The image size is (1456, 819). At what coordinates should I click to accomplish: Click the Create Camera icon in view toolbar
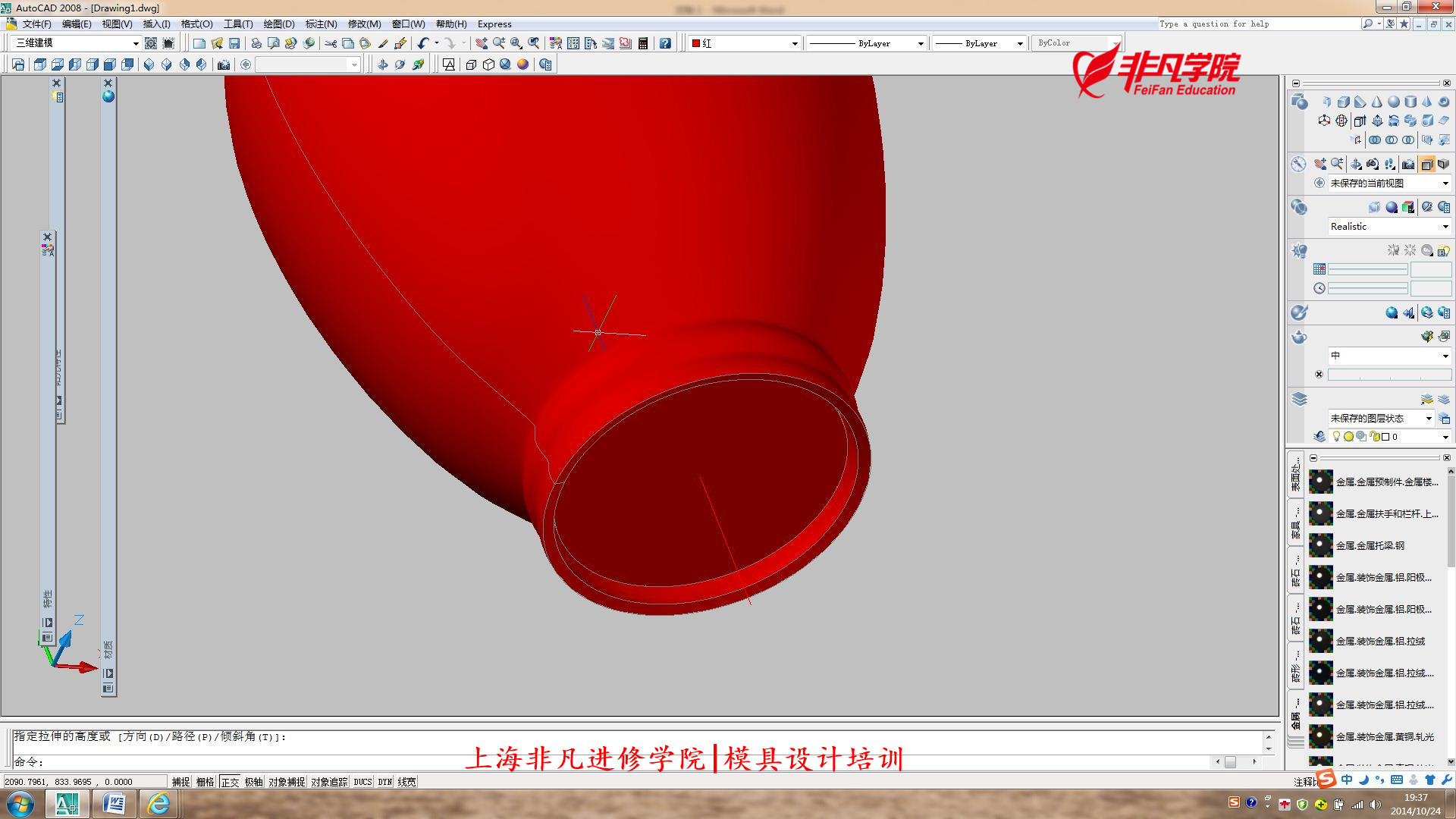[x=224, y=64]
